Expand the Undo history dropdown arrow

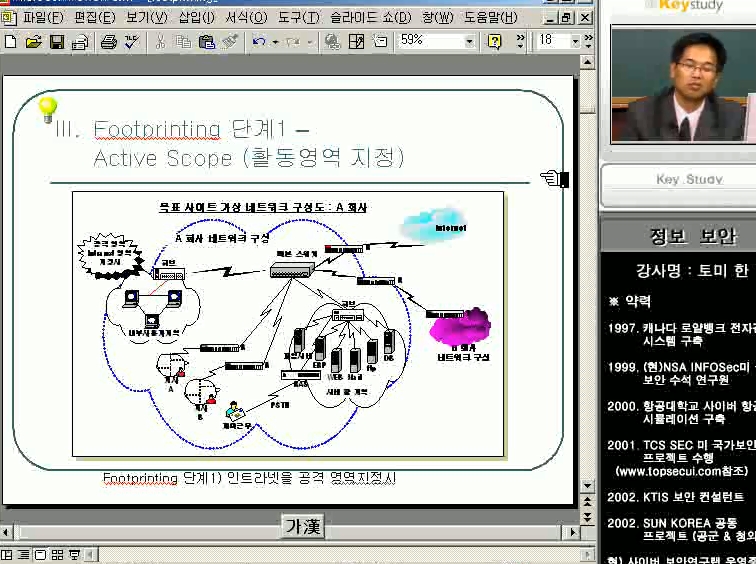point(273,42)
